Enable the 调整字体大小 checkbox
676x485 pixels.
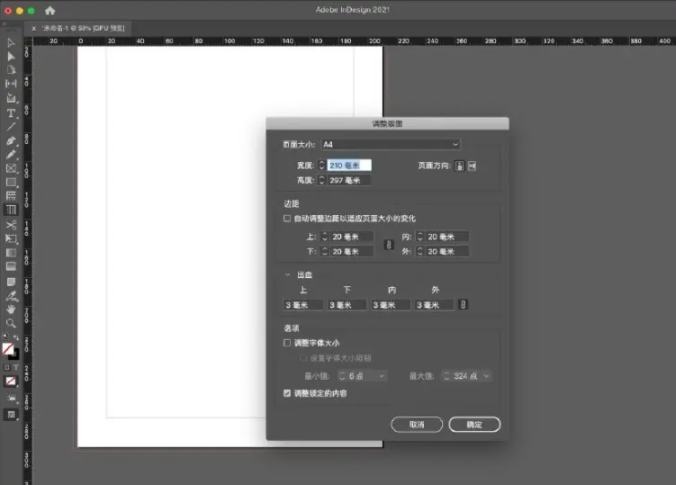[x=288, y=342]
